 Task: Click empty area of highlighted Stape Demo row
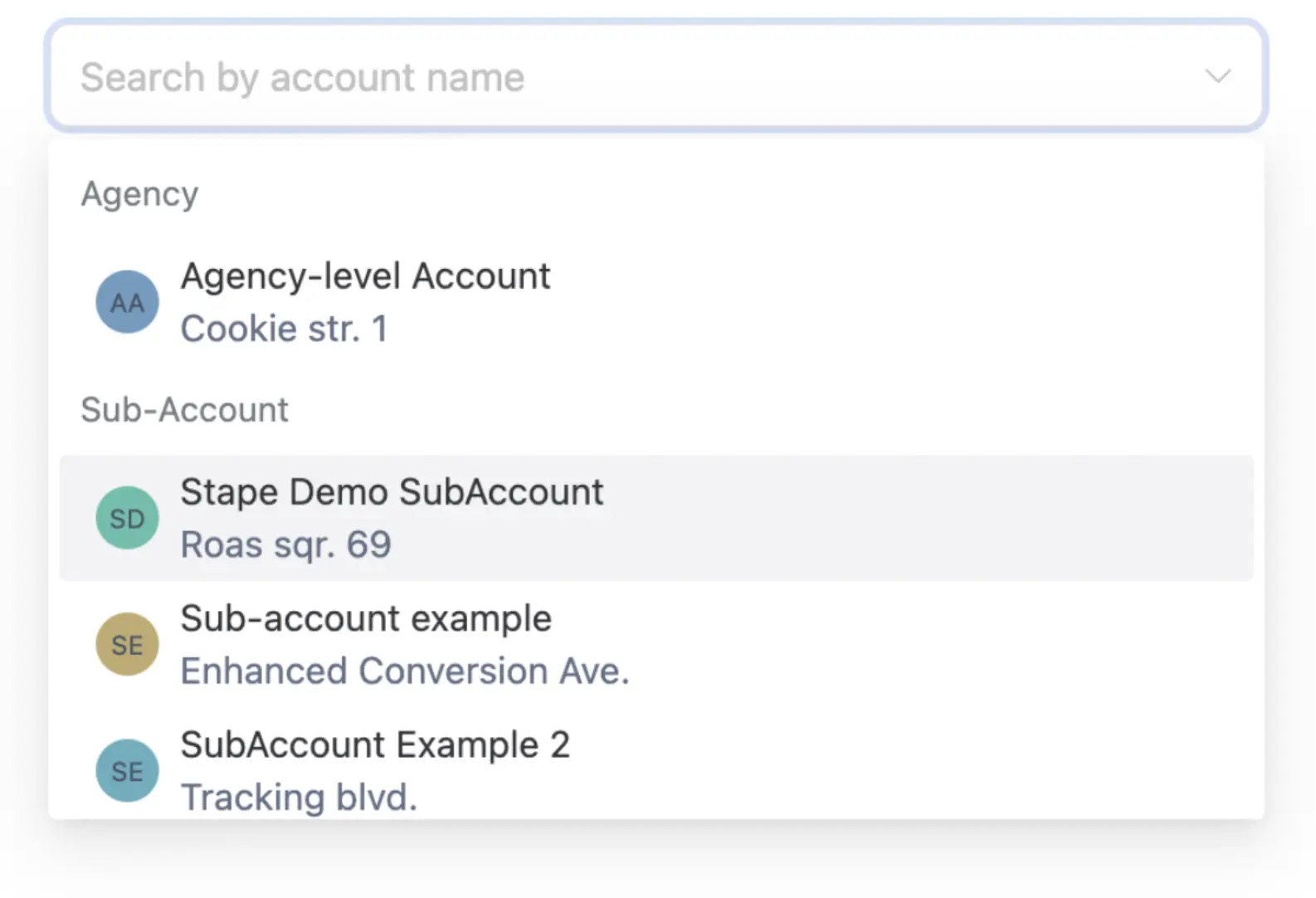tap(913, 519)
